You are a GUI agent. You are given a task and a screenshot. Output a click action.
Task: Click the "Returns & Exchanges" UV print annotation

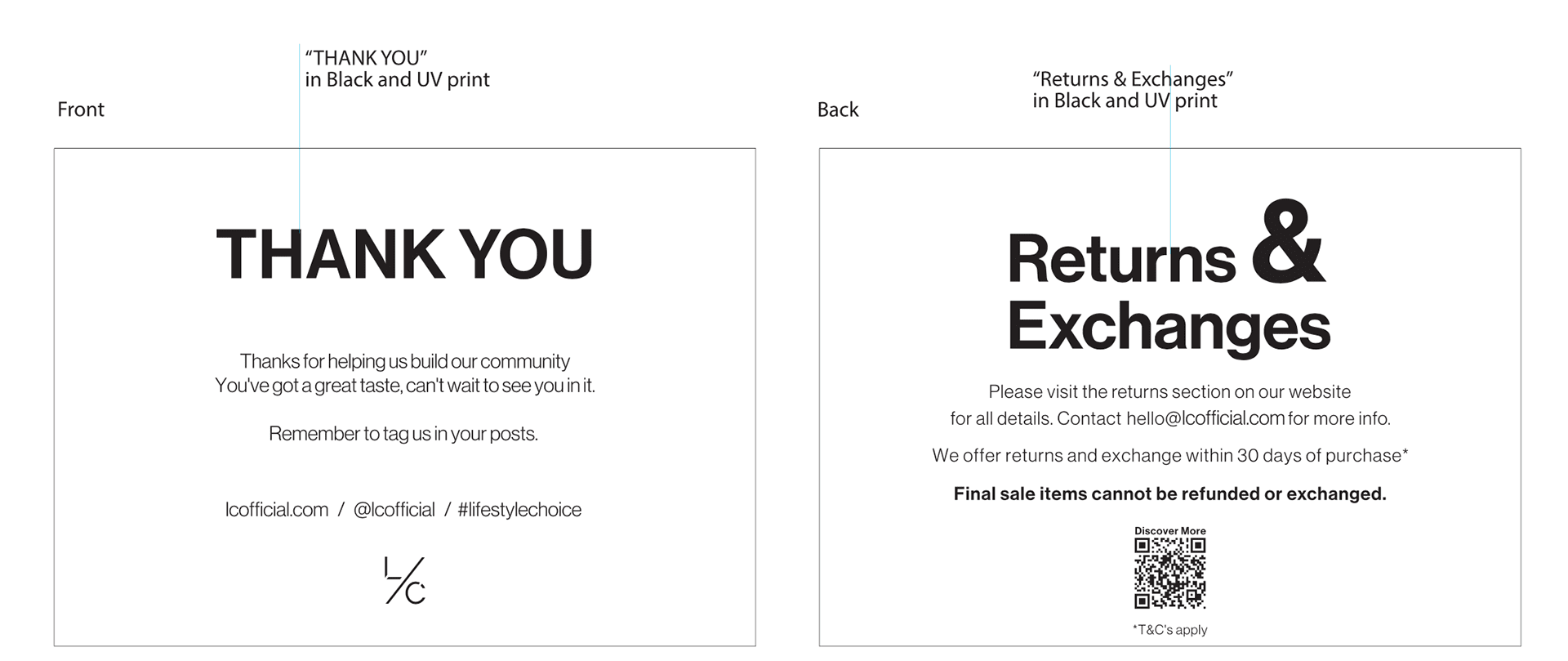pyautogui.click(x=1132, y=90)
